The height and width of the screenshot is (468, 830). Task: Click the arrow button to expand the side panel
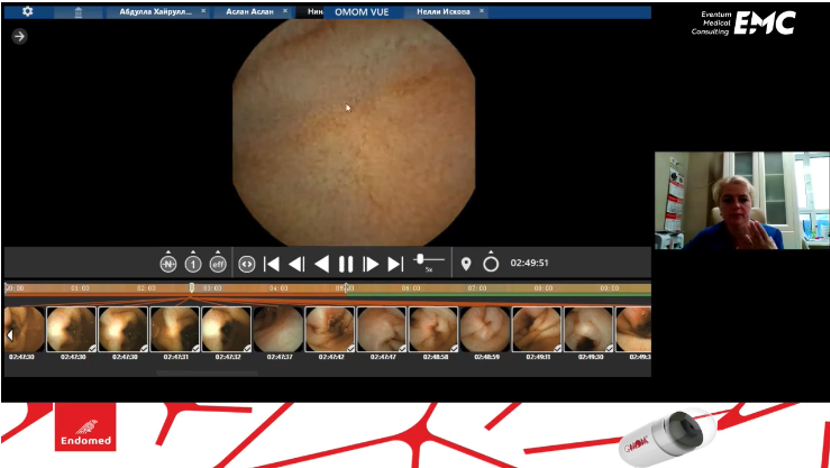tap(19, 36)
